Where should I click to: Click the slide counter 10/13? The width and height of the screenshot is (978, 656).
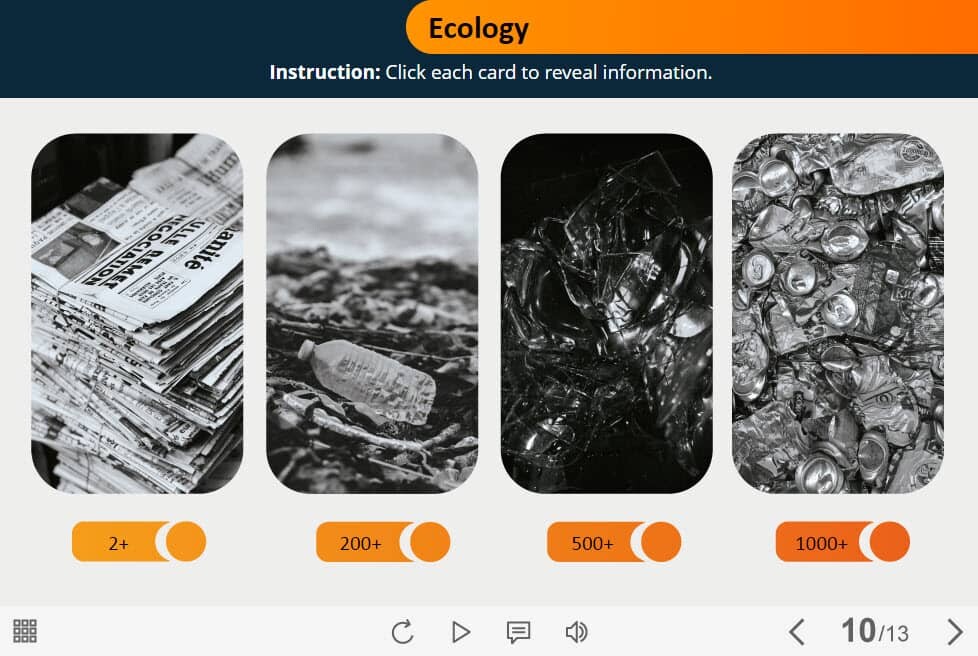coord(874,631)
